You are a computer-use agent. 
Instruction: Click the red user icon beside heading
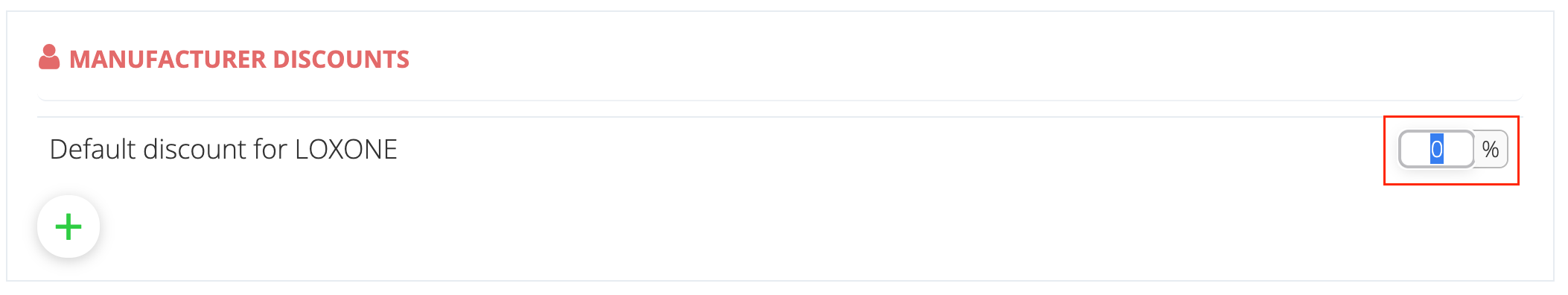pos(49,57)
